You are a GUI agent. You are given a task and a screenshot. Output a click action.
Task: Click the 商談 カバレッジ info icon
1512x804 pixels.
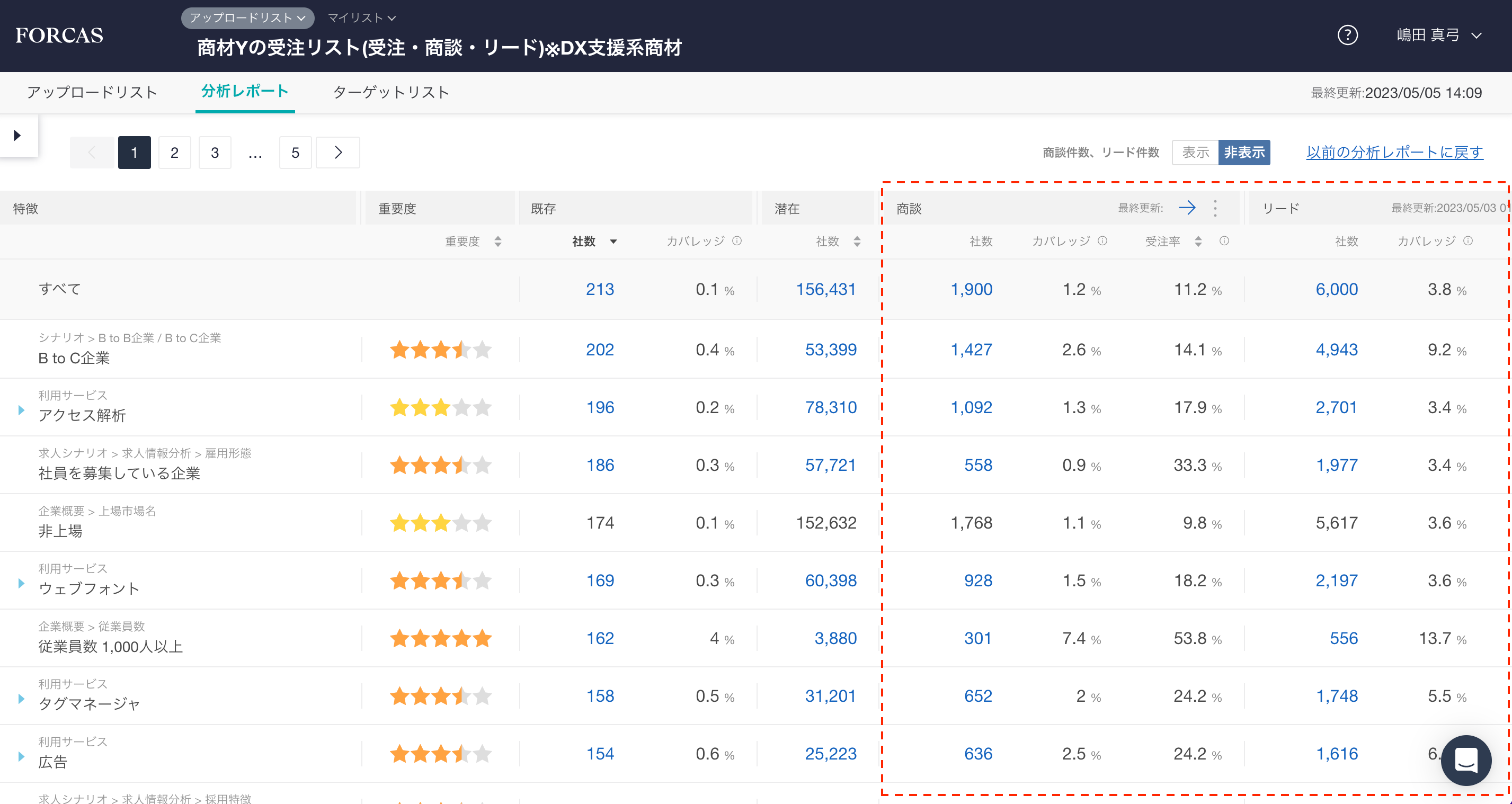coord(1102,240)
